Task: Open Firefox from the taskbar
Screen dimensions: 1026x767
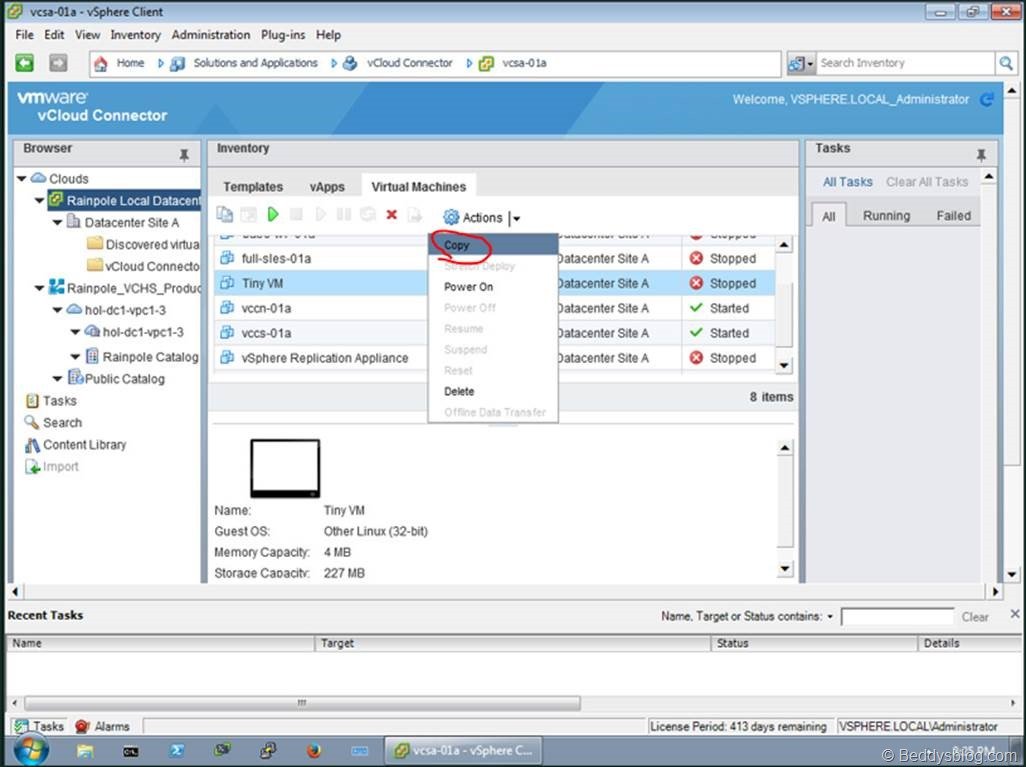Action: [x=313, y=751]
